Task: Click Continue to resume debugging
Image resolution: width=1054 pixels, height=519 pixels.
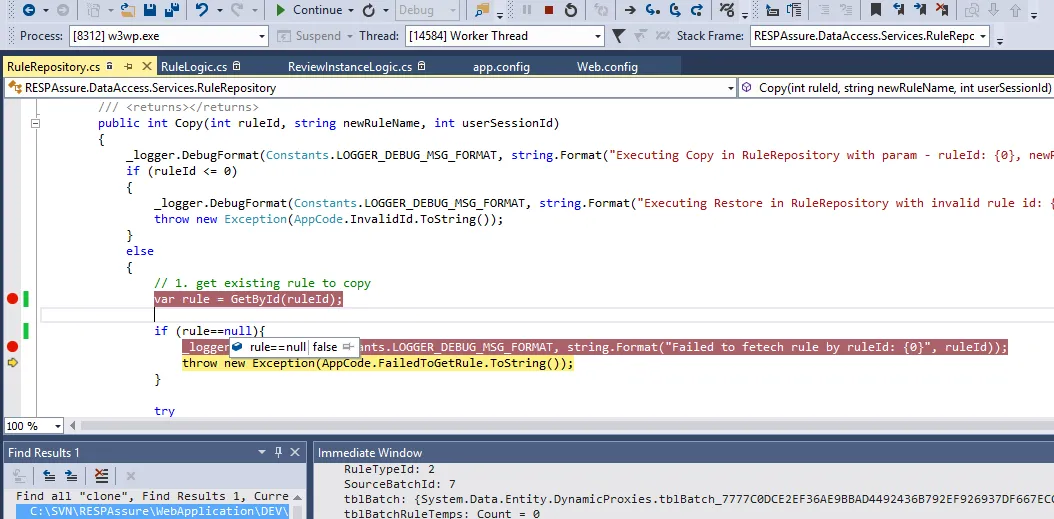Action: 309,10
